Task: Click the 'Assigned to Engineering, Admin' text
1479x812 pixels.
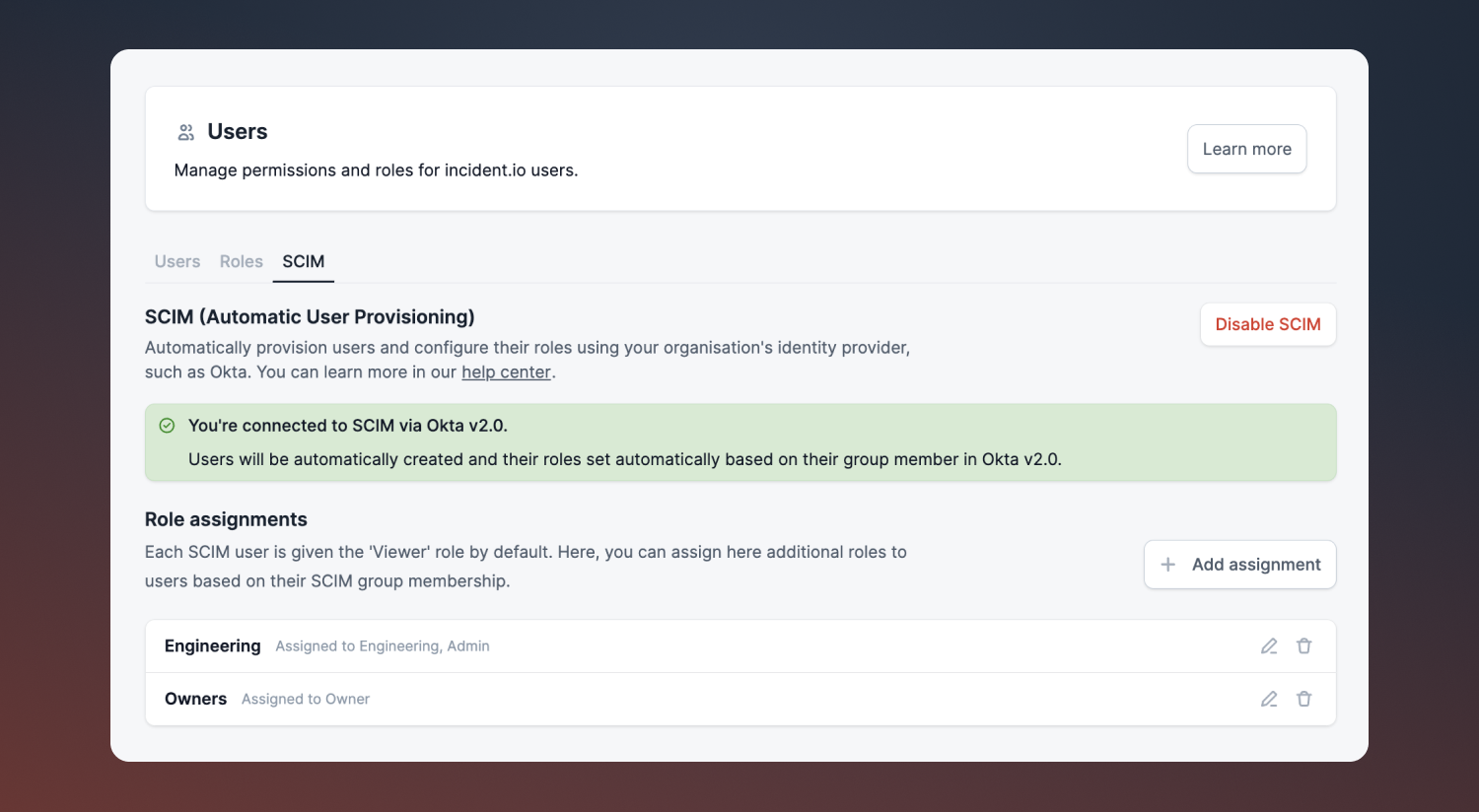Action: coord(383,646)
